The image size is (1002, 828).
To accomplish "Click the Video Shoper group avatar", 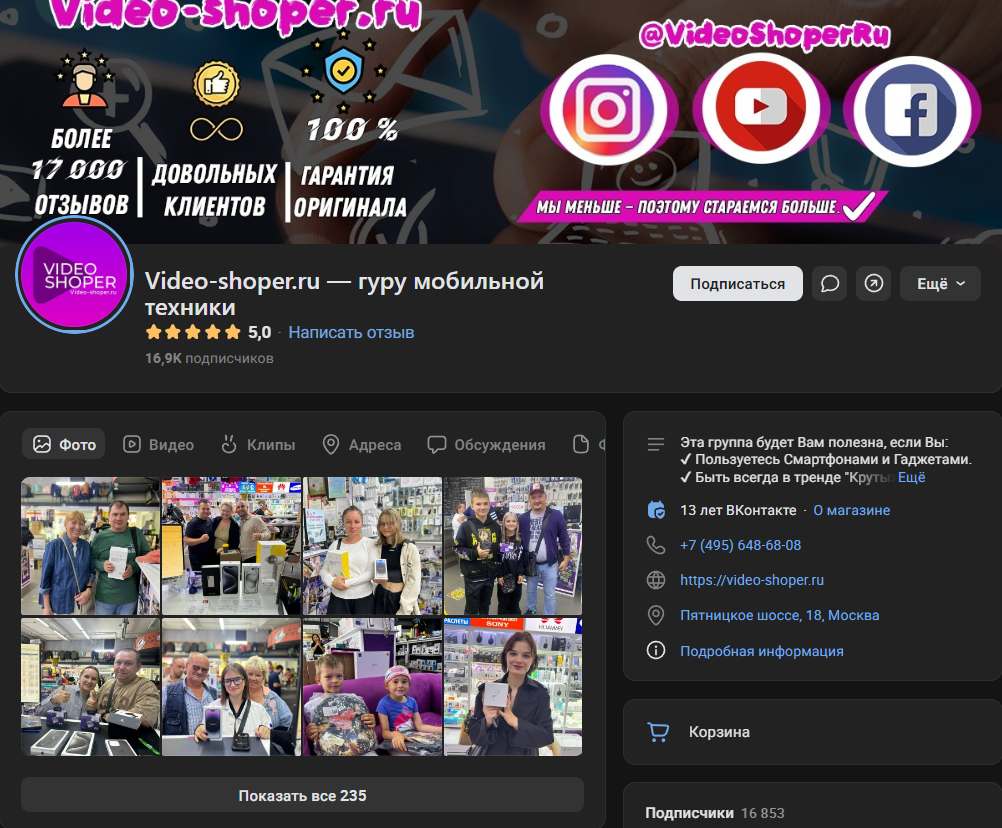I will click(74, 275).
